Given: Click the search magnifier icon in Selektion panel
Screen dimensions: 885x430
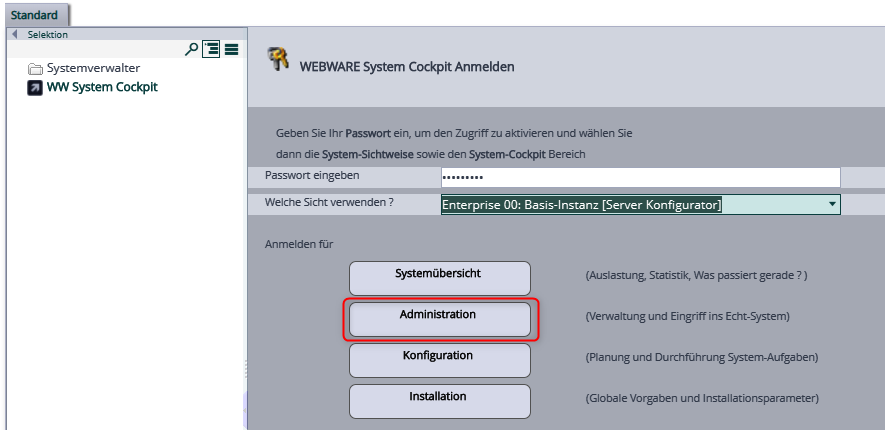Looking at the screenshot, I should tap(192, 49).
